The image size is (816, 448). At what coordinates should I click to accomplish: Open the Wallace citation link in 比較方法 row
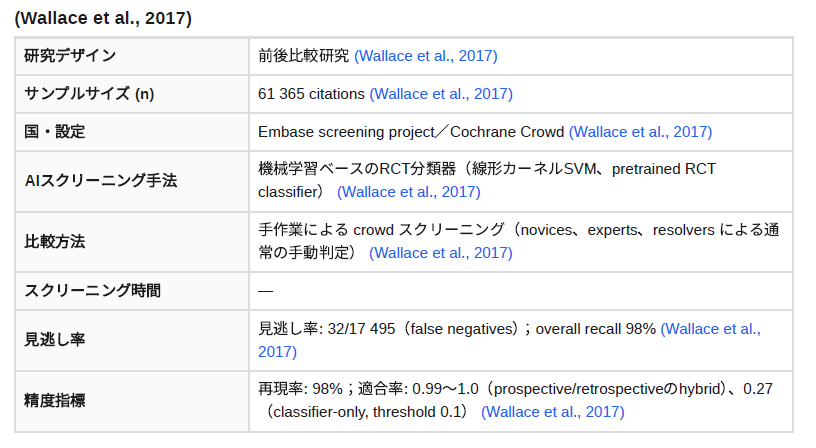point(441,252)
